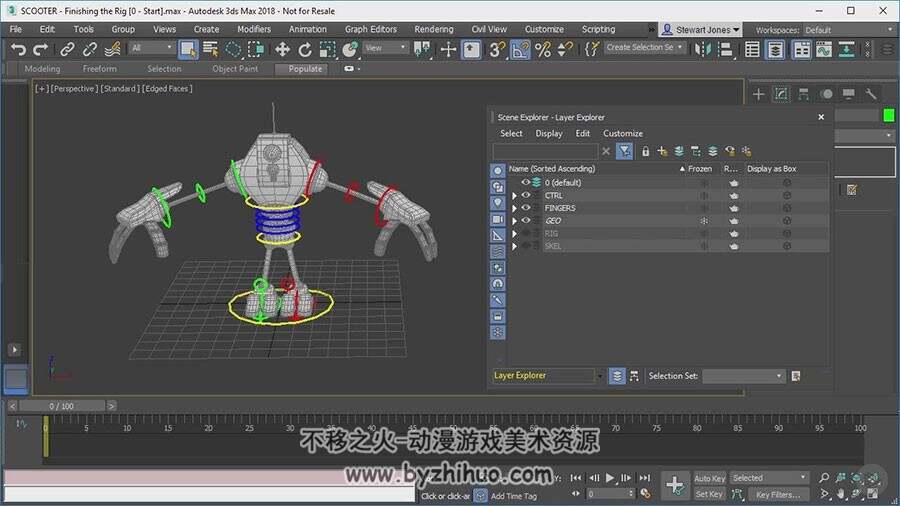This screenshot has height=506, width=900.
Task: Click the Redo arrow in main toolbar
Action: (40, 50)
